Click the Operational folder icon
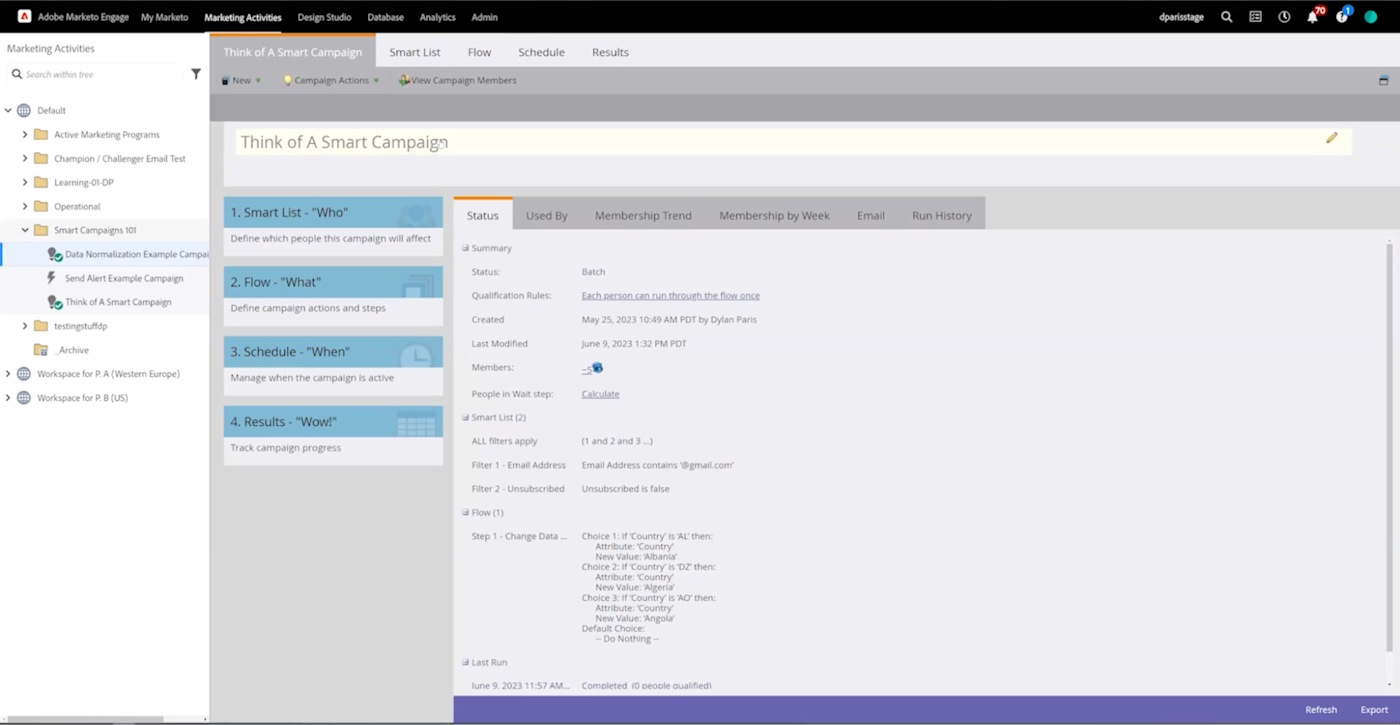This screenshot has width=1400, height=725. [x=41, y=206]
